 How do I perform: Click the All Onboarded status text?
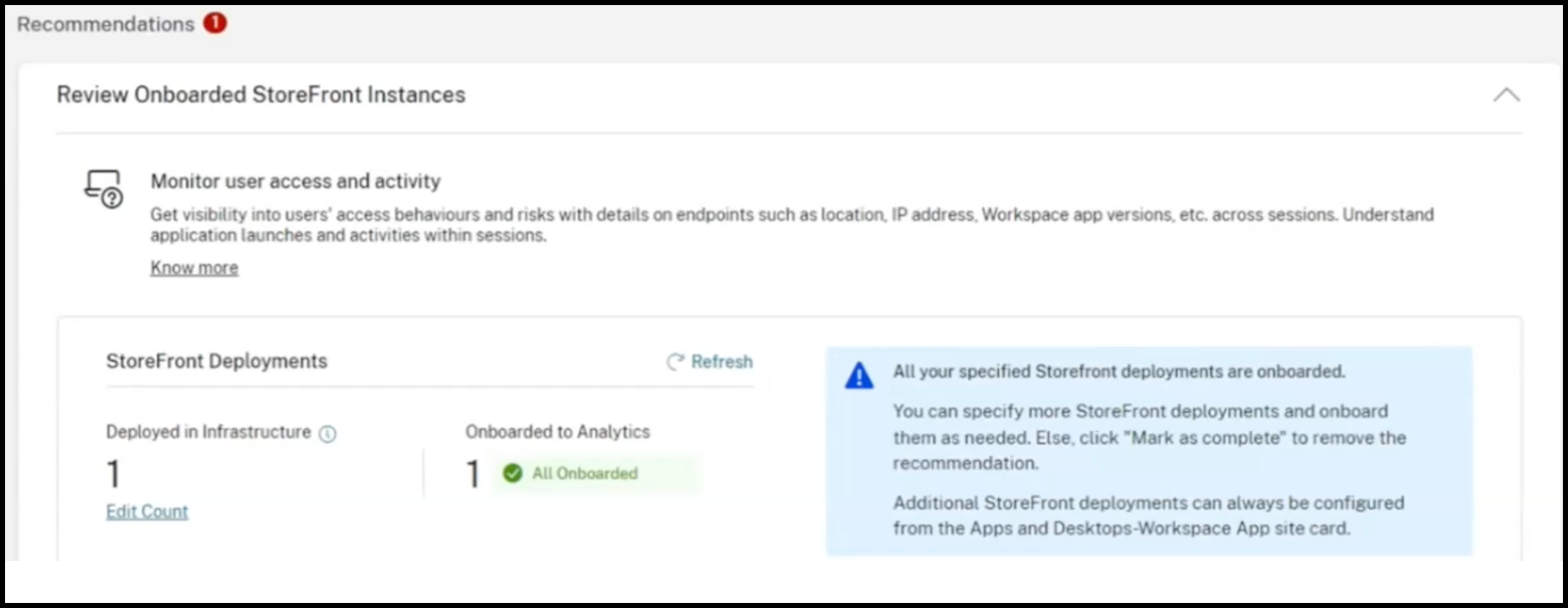click(x=585, y=474)
